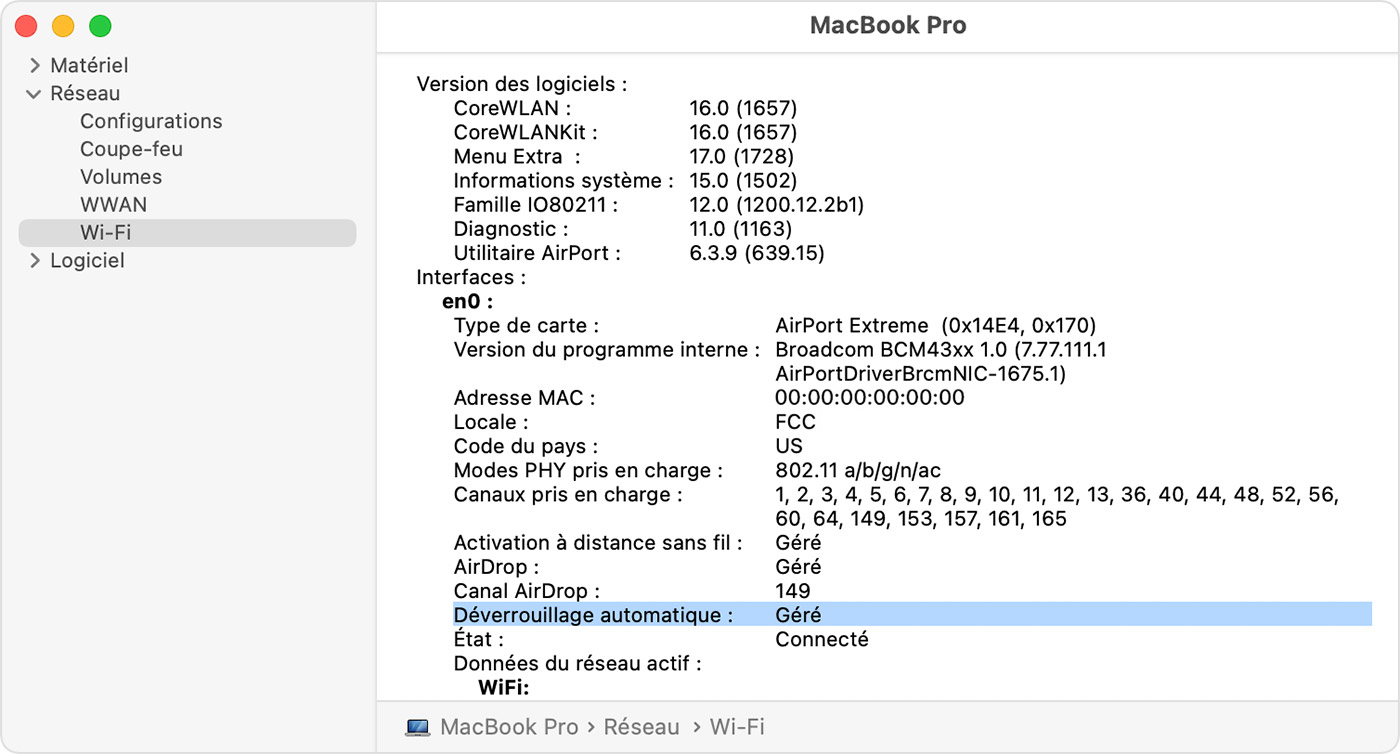Viewport: 1400px width, 754px height.
Task: Collapse the Réseau section chevron
Action: pos(35,94)
